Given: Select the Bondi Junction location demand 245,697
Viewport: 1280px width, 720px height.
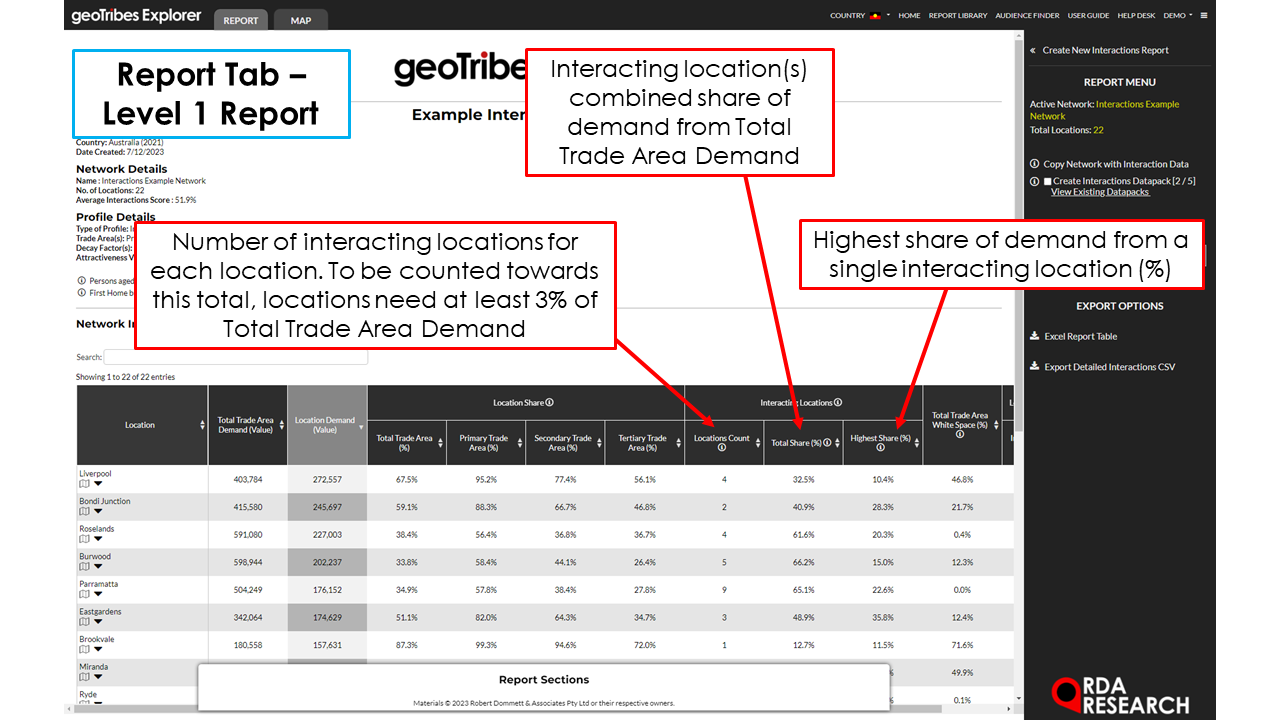Looking at the screenshot, I should pyautogui.click(x=327, y=507).
